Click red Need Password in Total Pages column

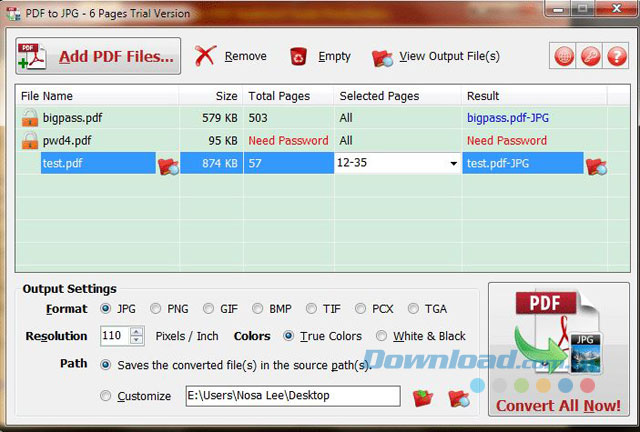(288, 140)
